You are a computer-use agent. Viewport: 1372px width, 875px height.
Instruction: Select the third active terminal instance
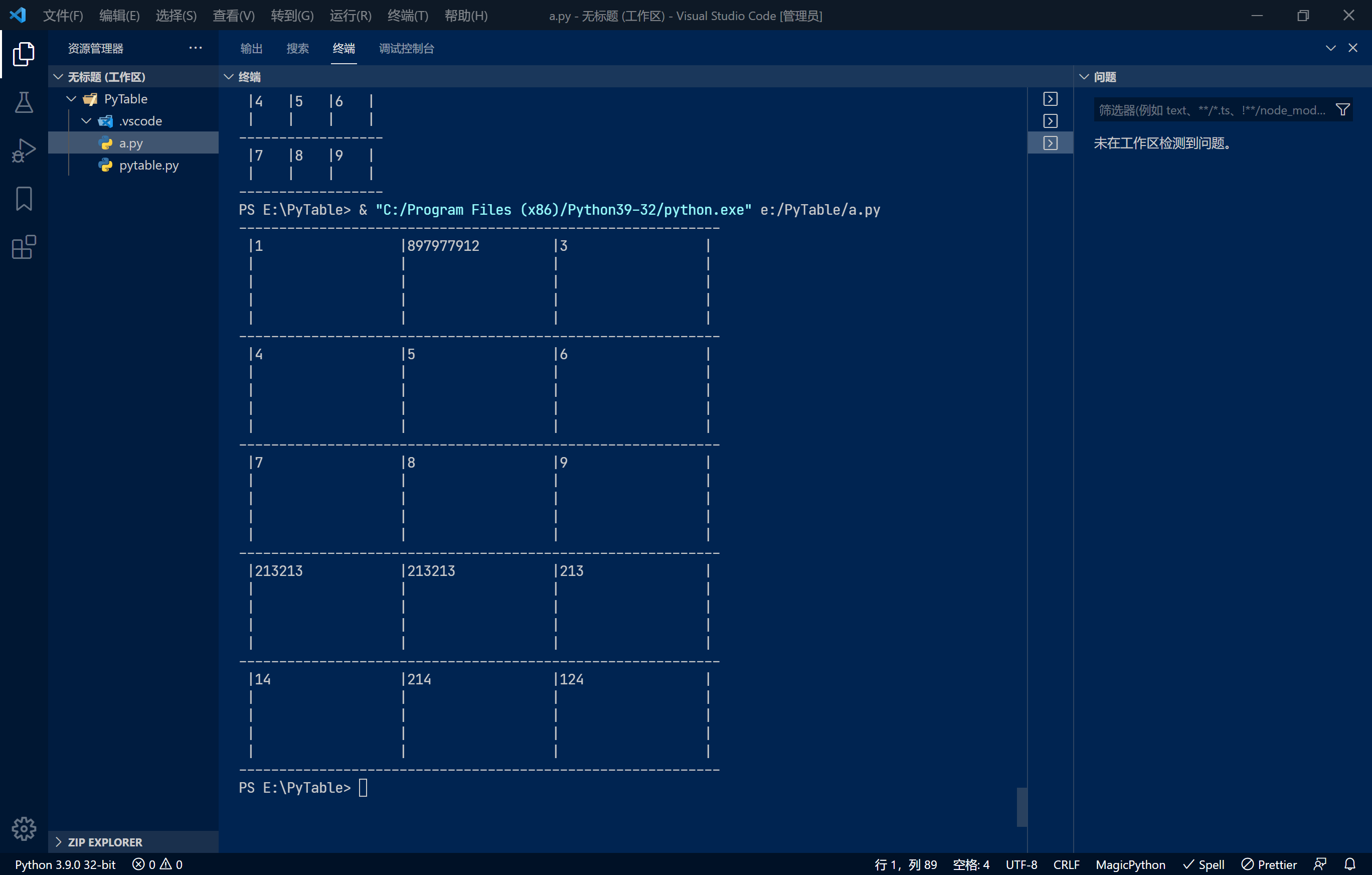coord(1050,142)
